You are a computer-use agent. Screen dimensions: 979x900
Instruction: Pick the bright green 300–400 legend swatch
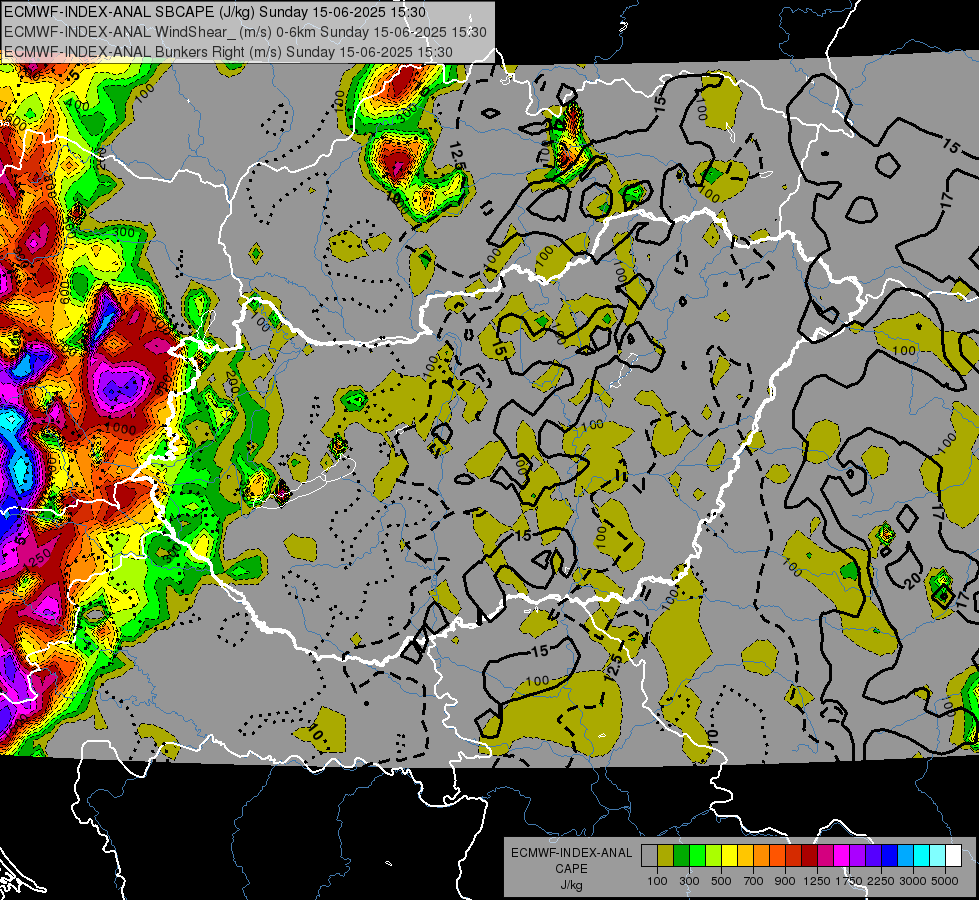pyautogui.click(x=697, y=856)
